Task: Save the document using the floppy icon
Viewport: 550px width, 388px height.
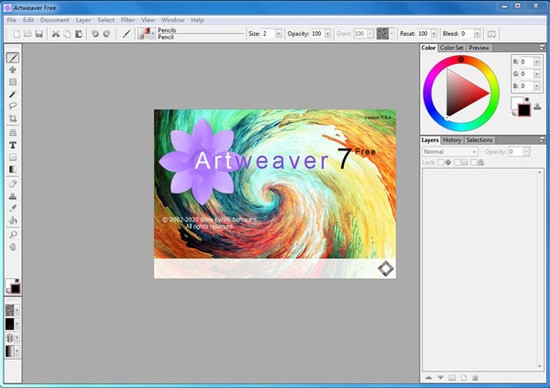Action: coord(39,34)
